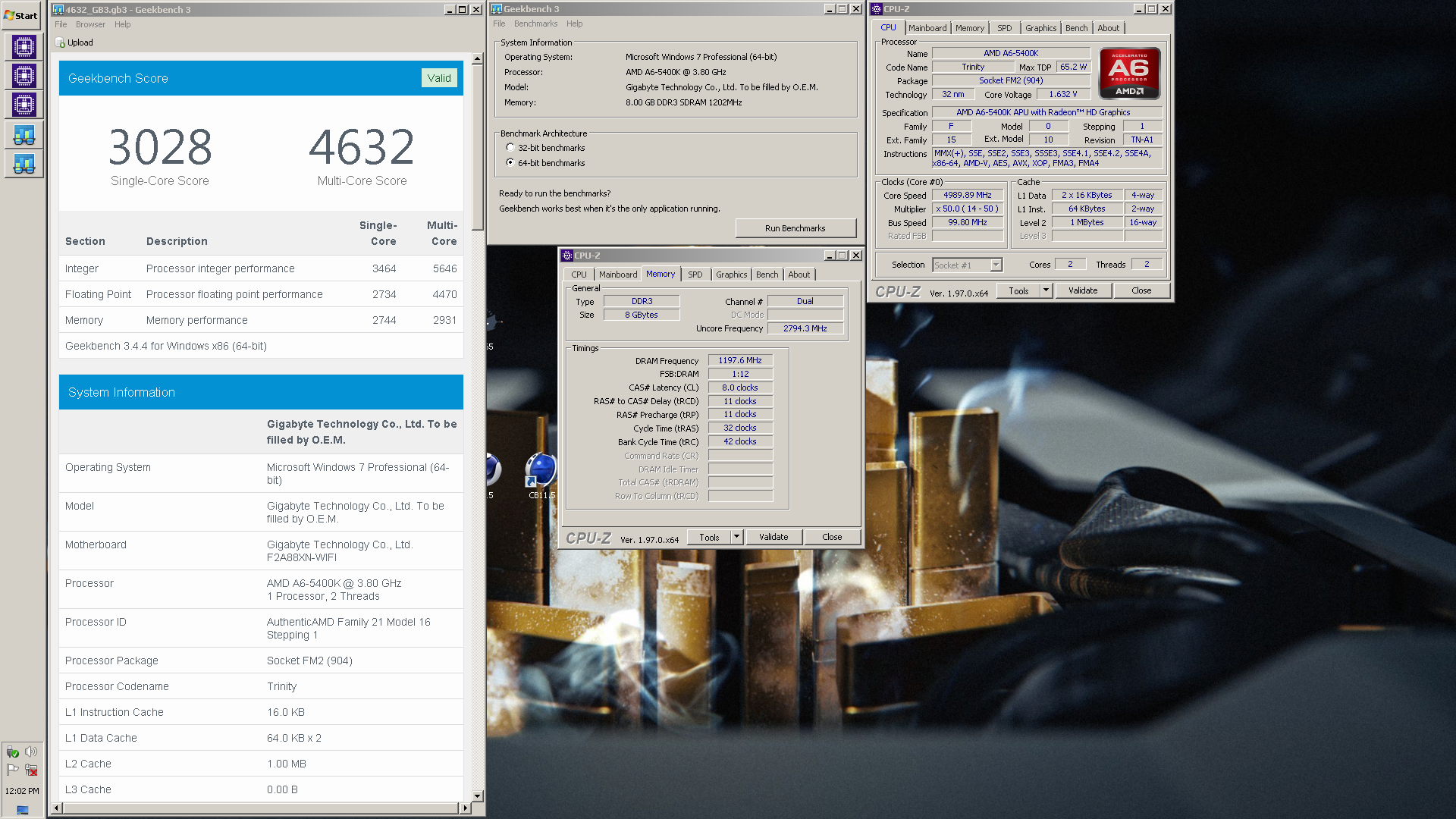This screenshot has height=819, width=1456.
Task: Click the Safely Remove Hardware tray icon
Action: [13, 752]
